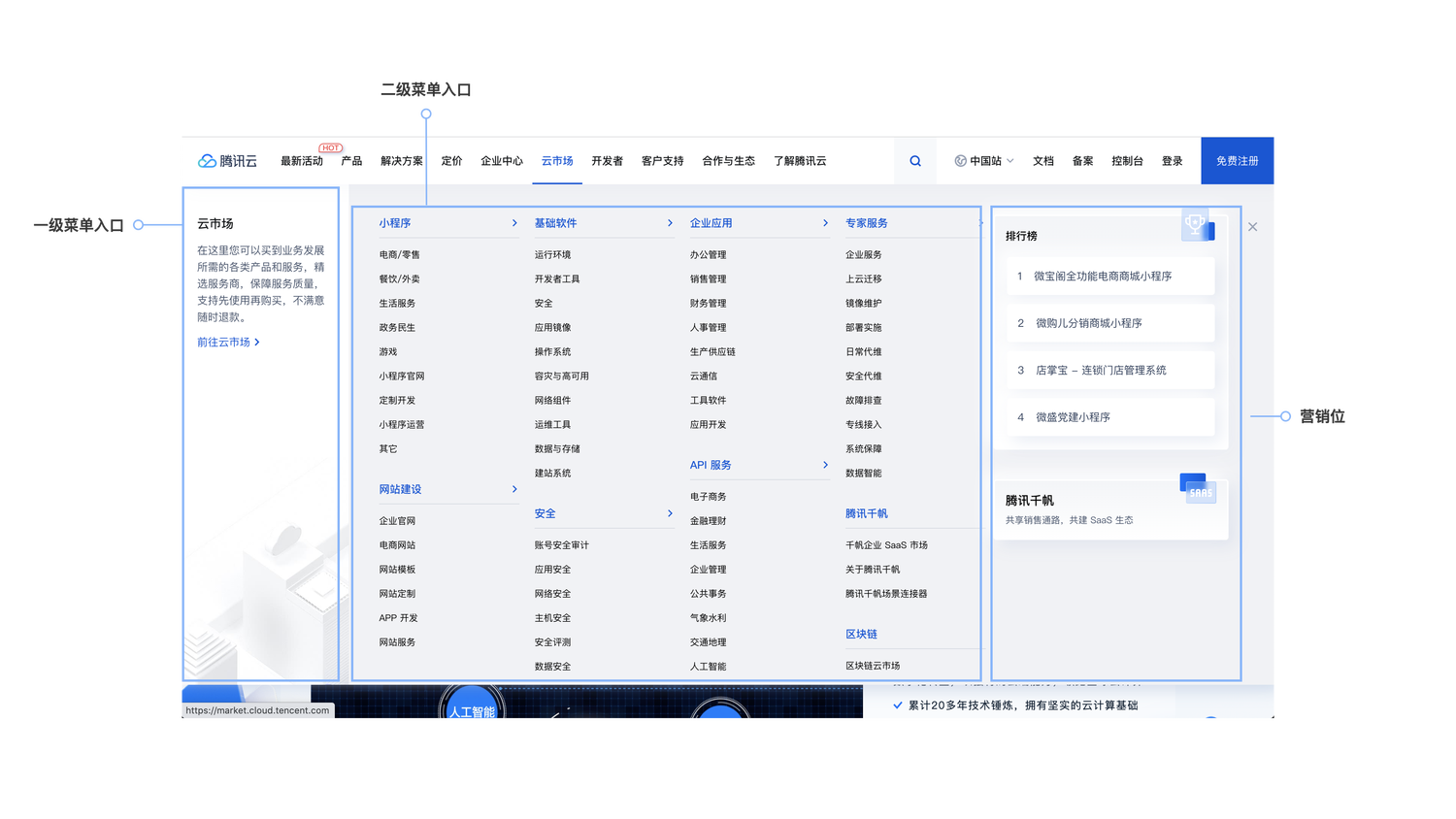Screen dimensions: 1456x819
Task: Open 账号安全审计 link
Action: (561, 545)
